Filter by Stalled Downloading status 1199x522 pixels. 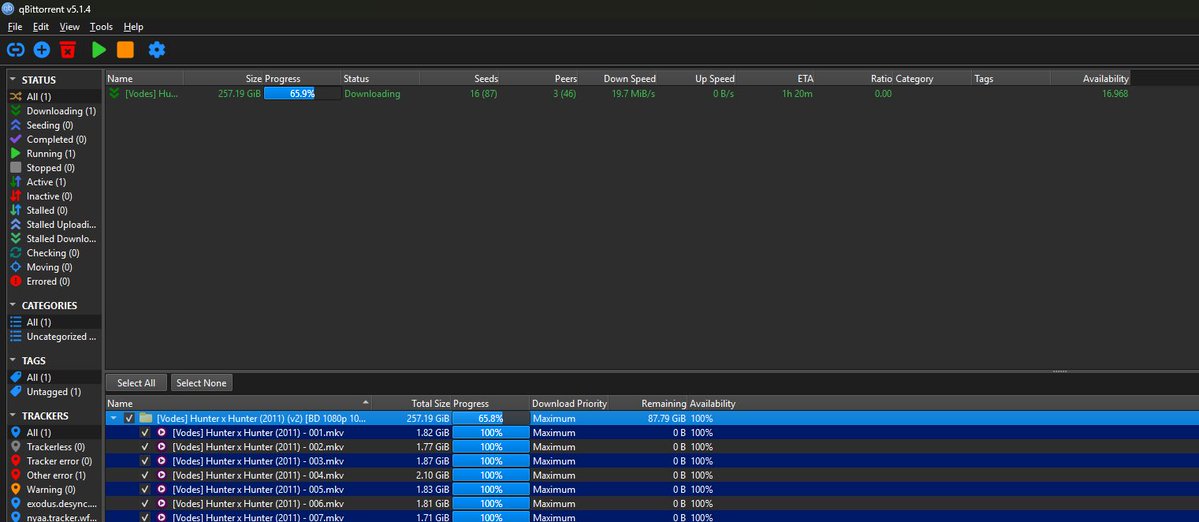pyautogui.click(x=53, y=238)
